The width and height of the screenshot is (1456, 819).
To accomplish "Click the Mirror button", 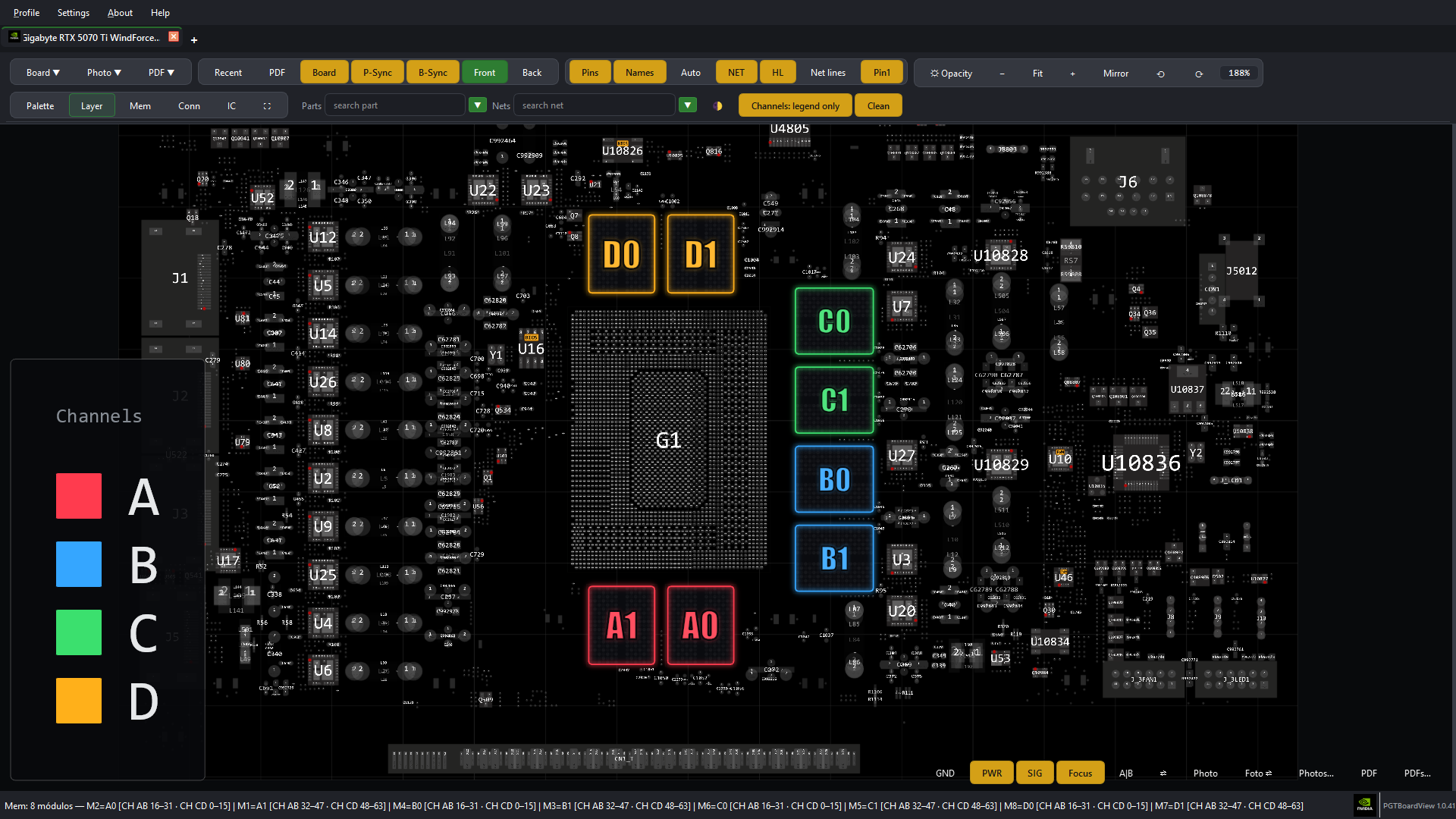I will (x=1116, y=74).
